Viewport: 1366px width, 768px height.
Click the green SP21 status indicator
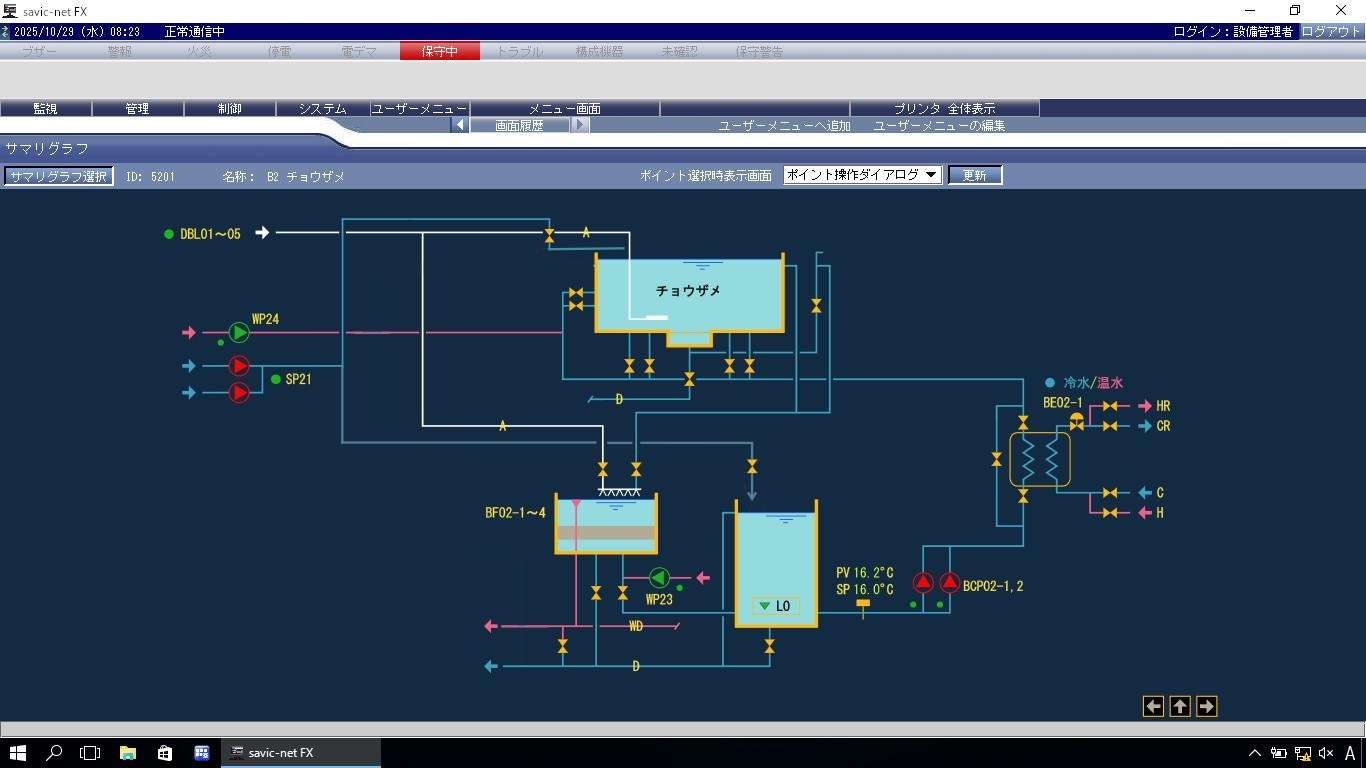tap(276, 380)
